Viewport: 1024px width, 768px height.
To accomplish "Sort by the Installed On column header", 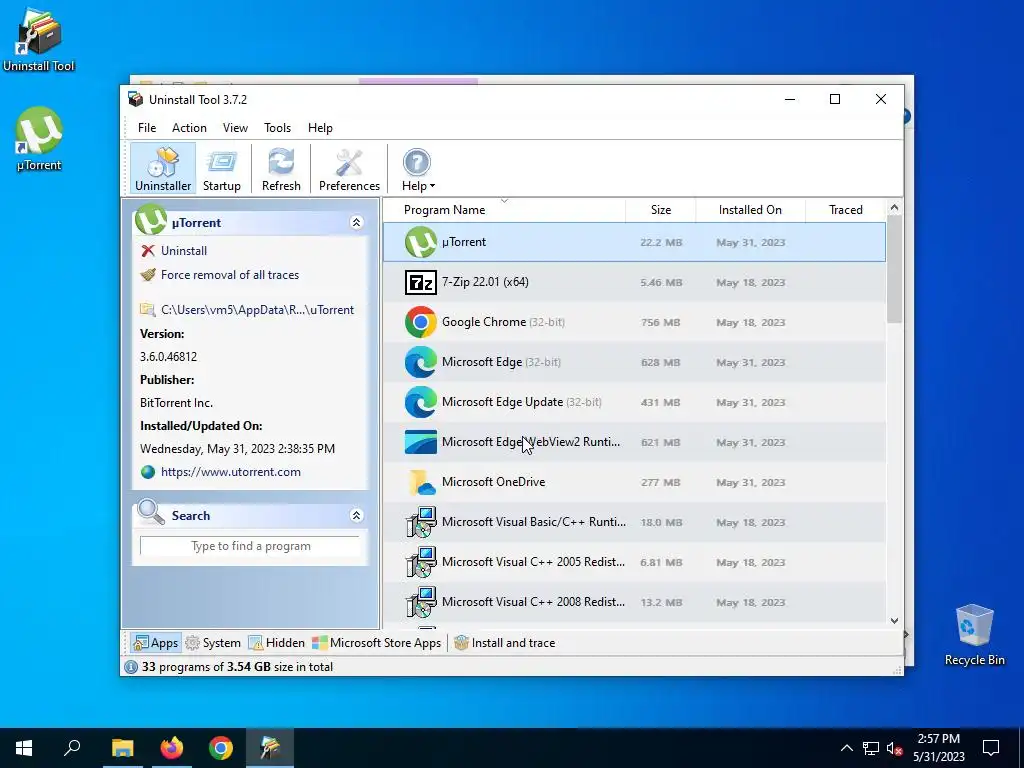I will 750,210.
